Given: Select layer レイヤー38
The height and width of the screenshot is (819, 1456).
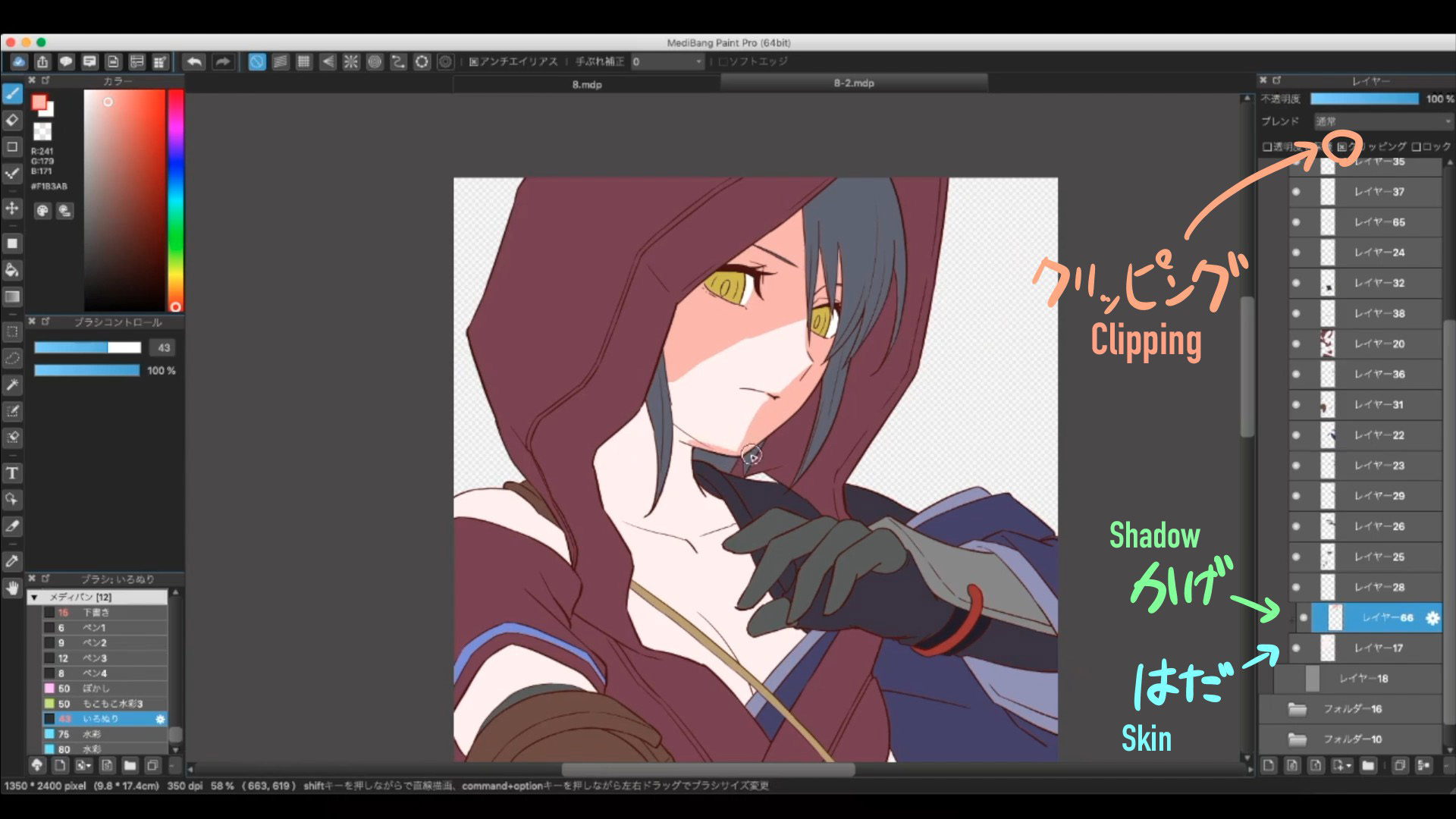Looking at the screenshot, I should point(1365,313).
